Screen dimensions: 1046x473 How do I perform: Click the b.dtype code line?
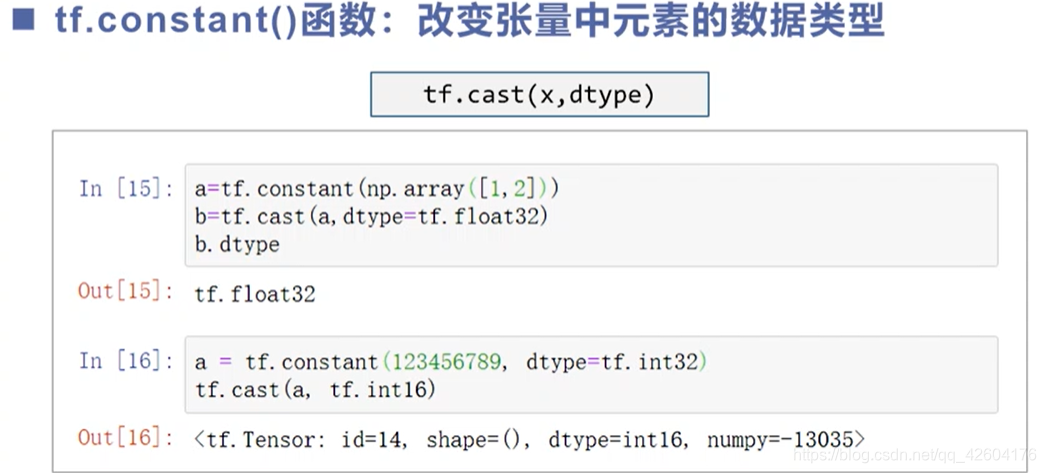point(237,245)
